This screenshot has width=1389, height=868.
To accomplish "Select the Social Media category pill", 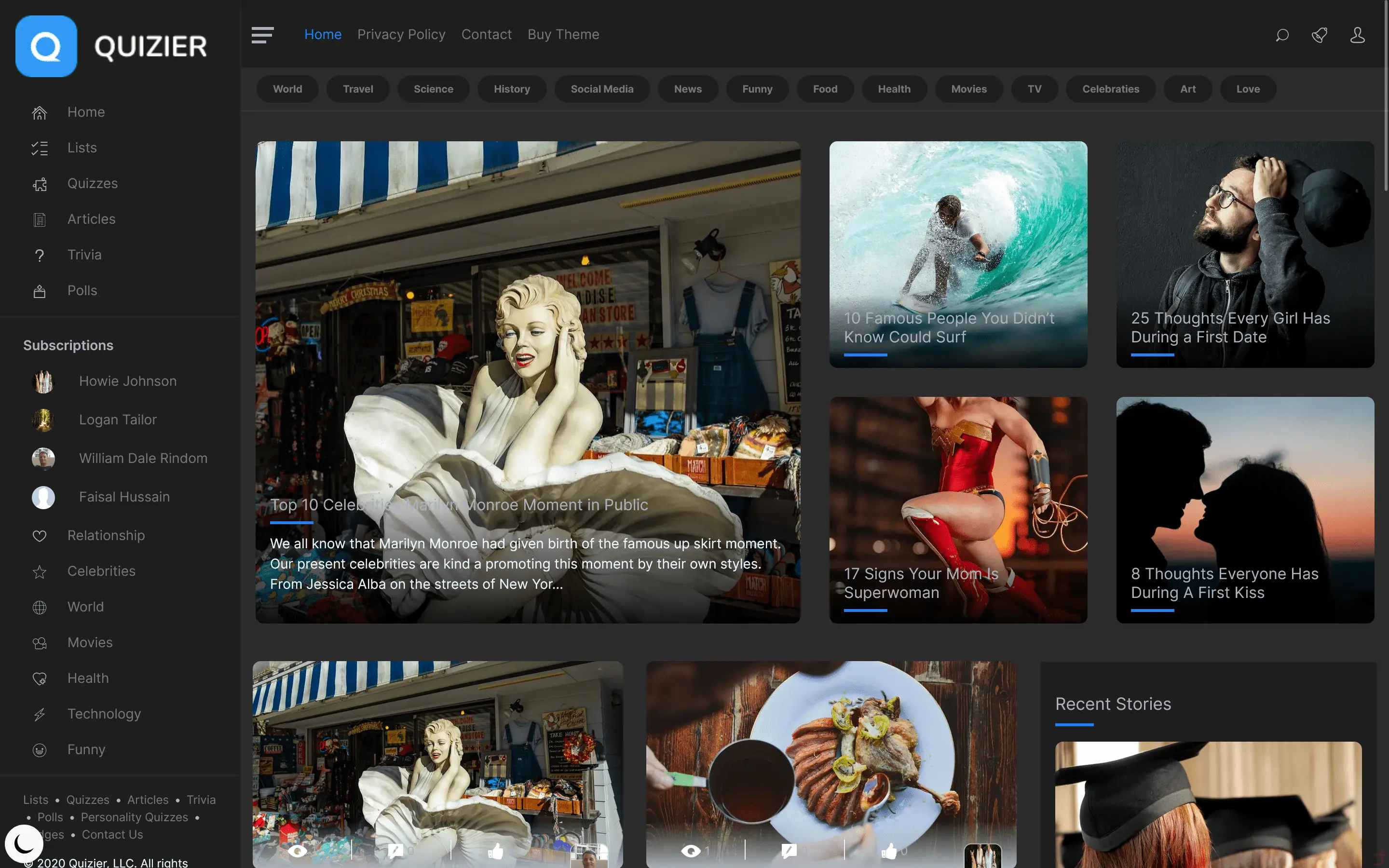I will coord(601,89).
